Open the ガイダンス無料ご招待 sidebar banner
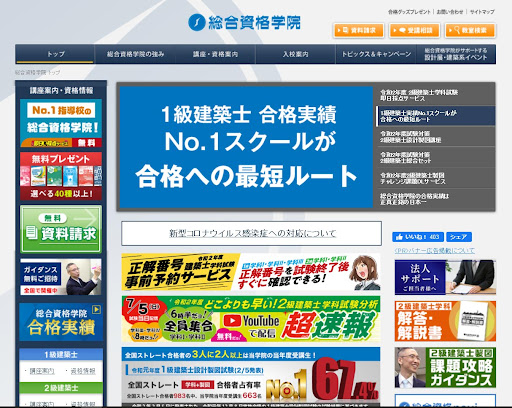 click(61, 277)
